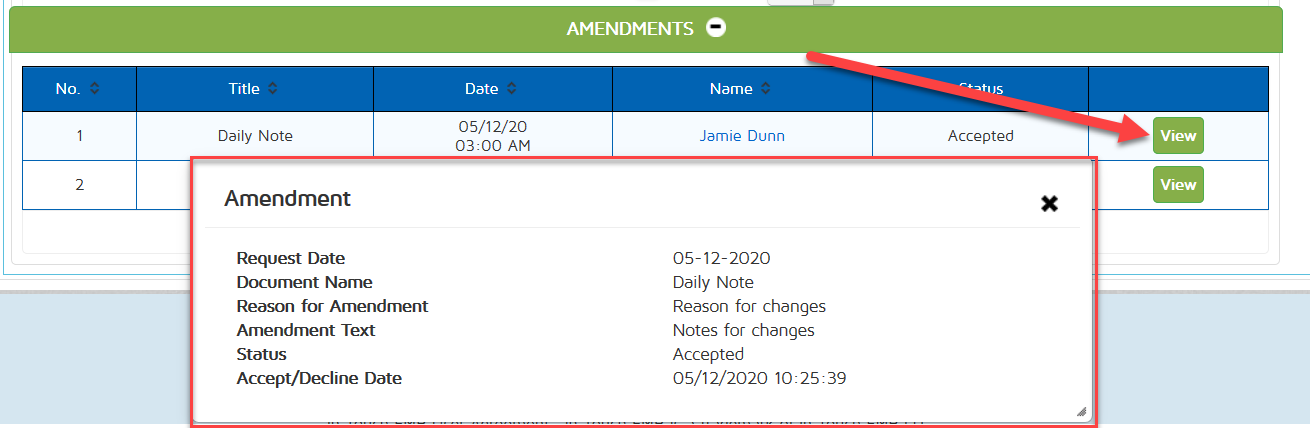Image resolution: width=1310 pixels, height=428 pixels.
Task: Click the 05/12/20 03:00 AM date cell
Action: click(493, 136)
